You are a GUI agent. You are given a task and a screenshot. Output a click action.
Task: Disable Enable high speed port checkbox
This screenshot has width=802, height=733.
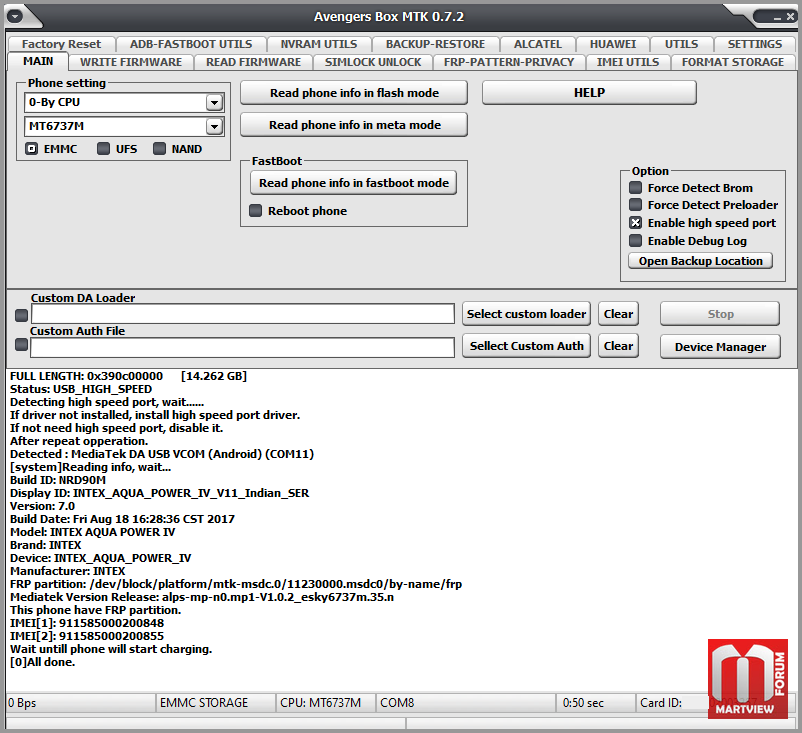[635, 223]
